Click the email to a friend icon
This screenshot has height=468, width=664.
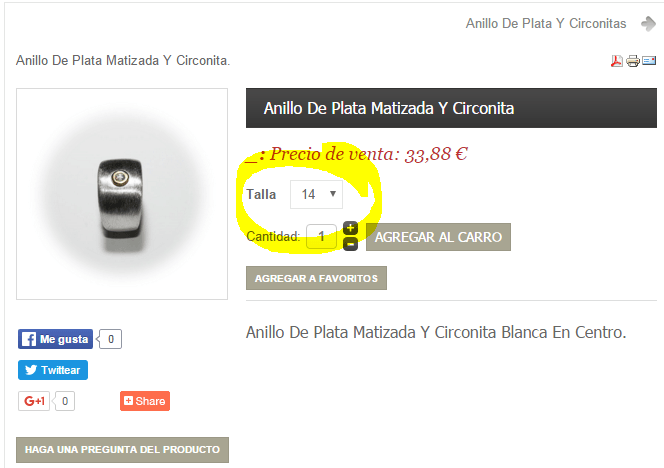point(649,61)
